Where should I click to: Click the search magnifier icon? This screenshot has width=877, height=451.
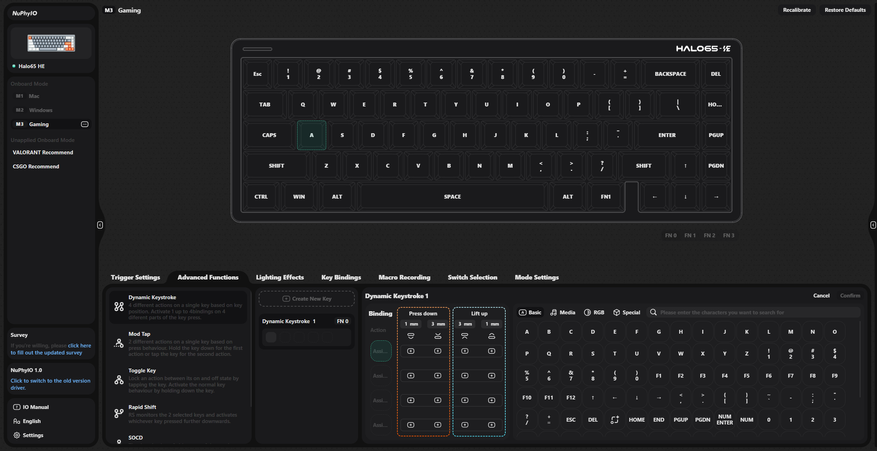[x=653, y=312]
